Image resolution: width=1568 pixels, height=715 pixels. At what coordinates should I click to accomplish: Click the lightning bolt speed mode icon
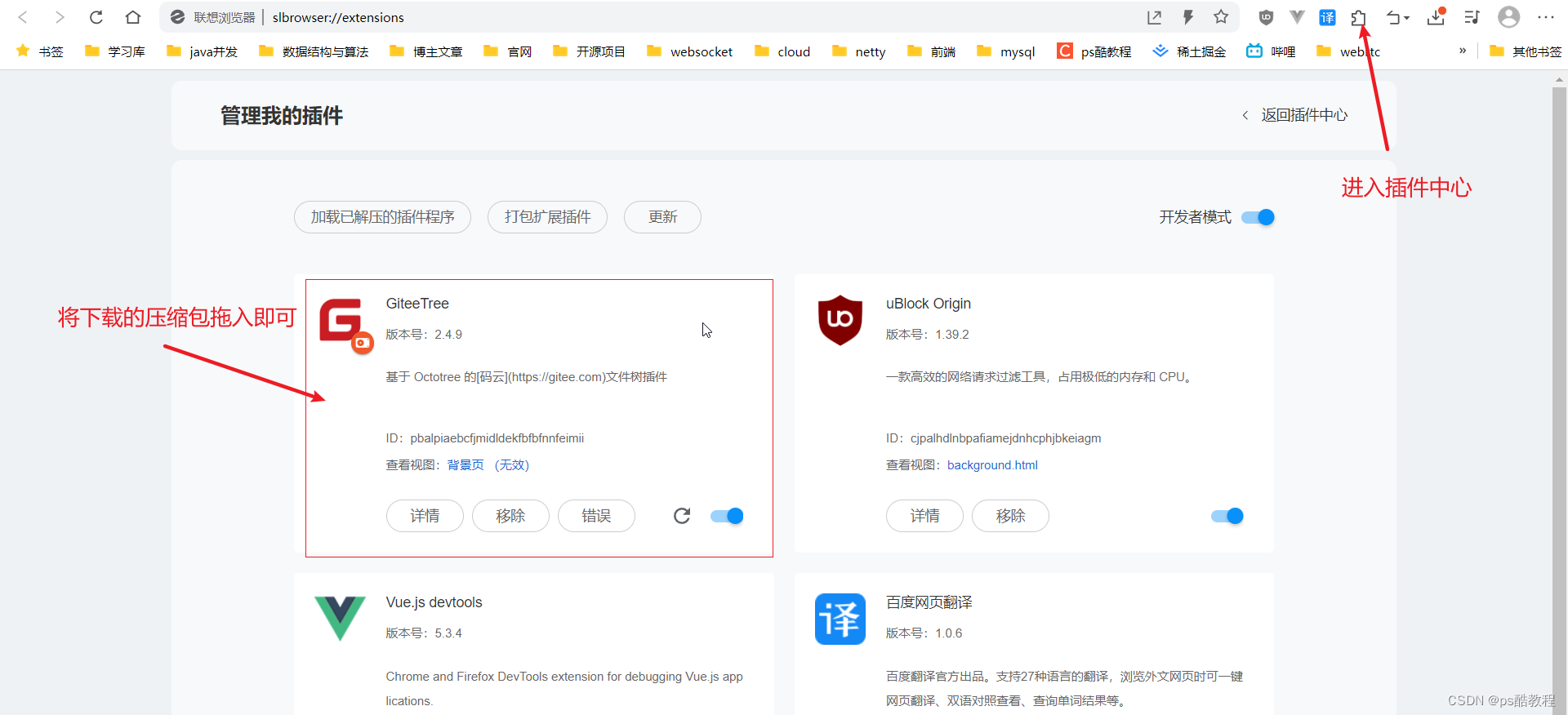[x=1188, y=17]
